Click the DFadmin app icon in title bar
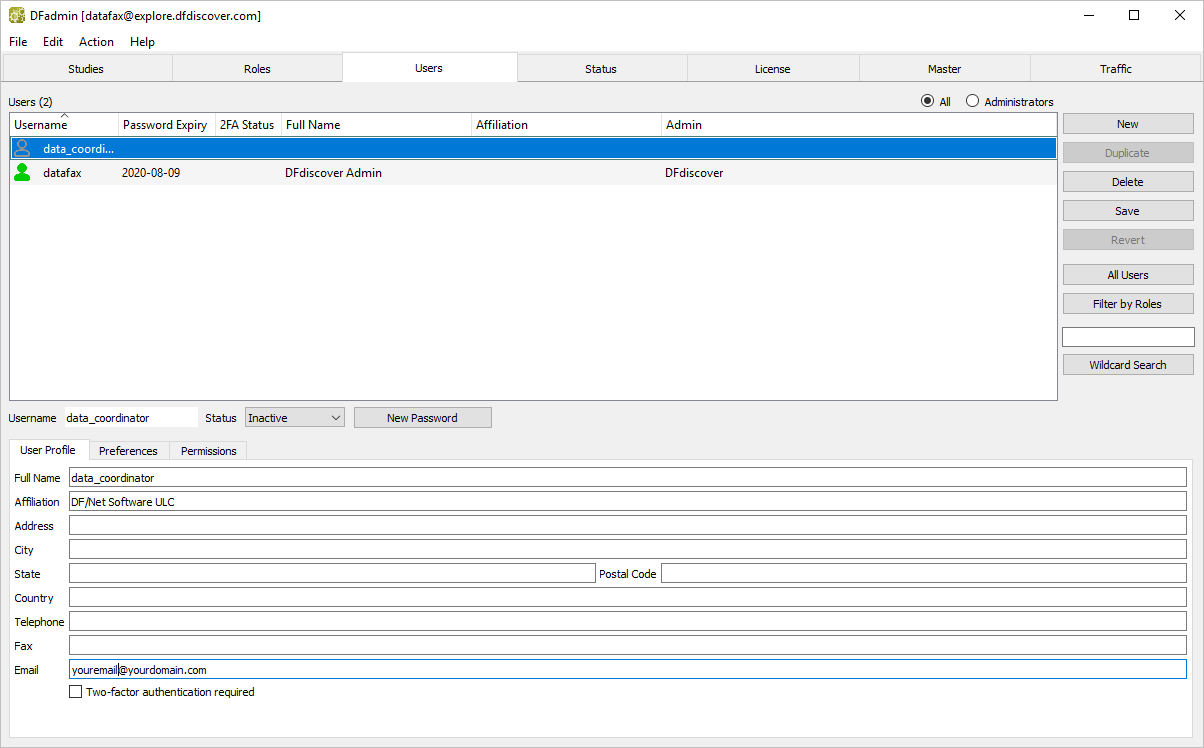Image resolution: width=1204 pixels, height=748 pixels. (17, 15)
